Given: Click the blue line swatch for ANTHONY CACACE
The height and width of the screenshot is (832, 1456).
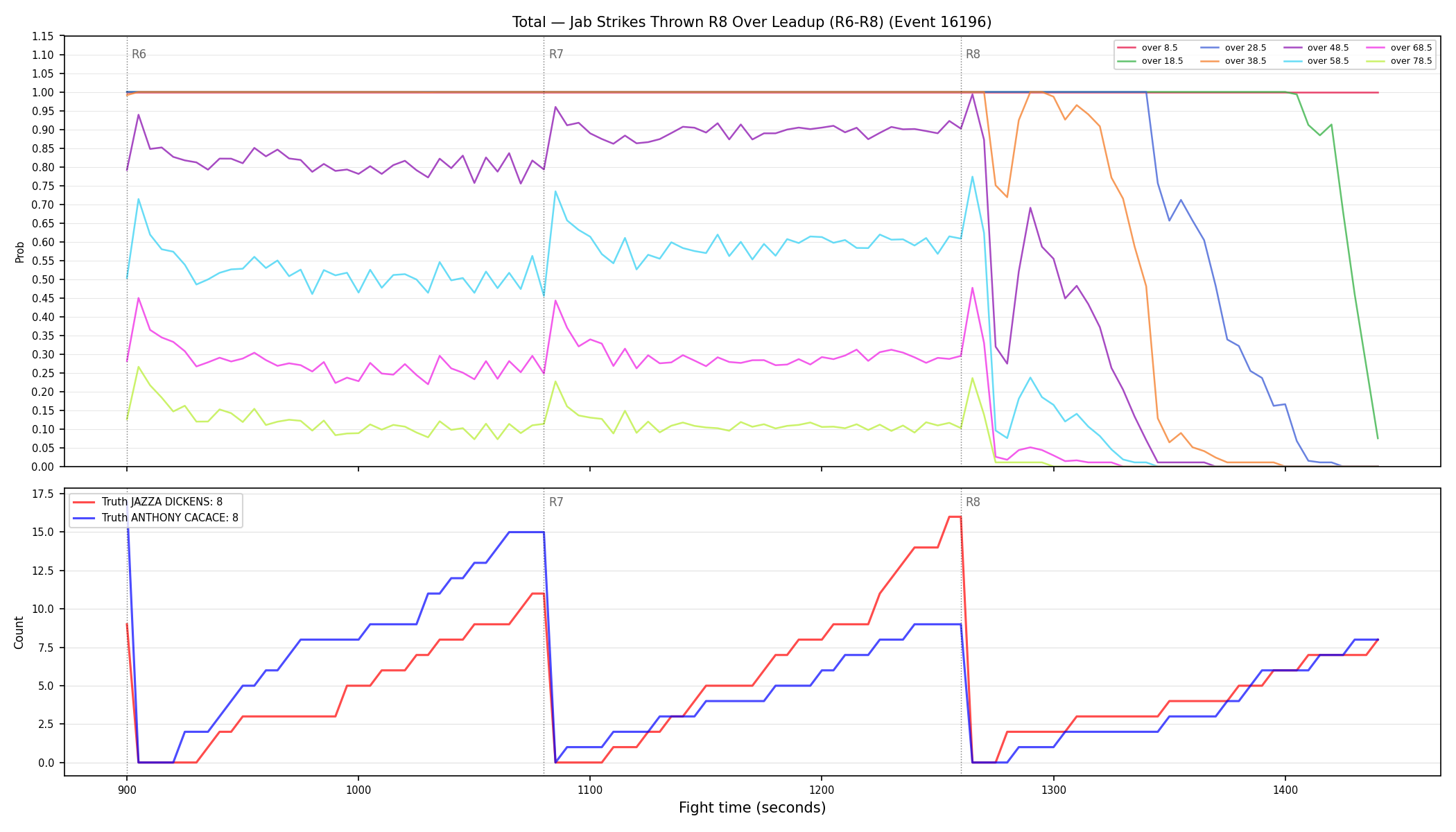Looking at the screenshot, I should coord(84,518).
